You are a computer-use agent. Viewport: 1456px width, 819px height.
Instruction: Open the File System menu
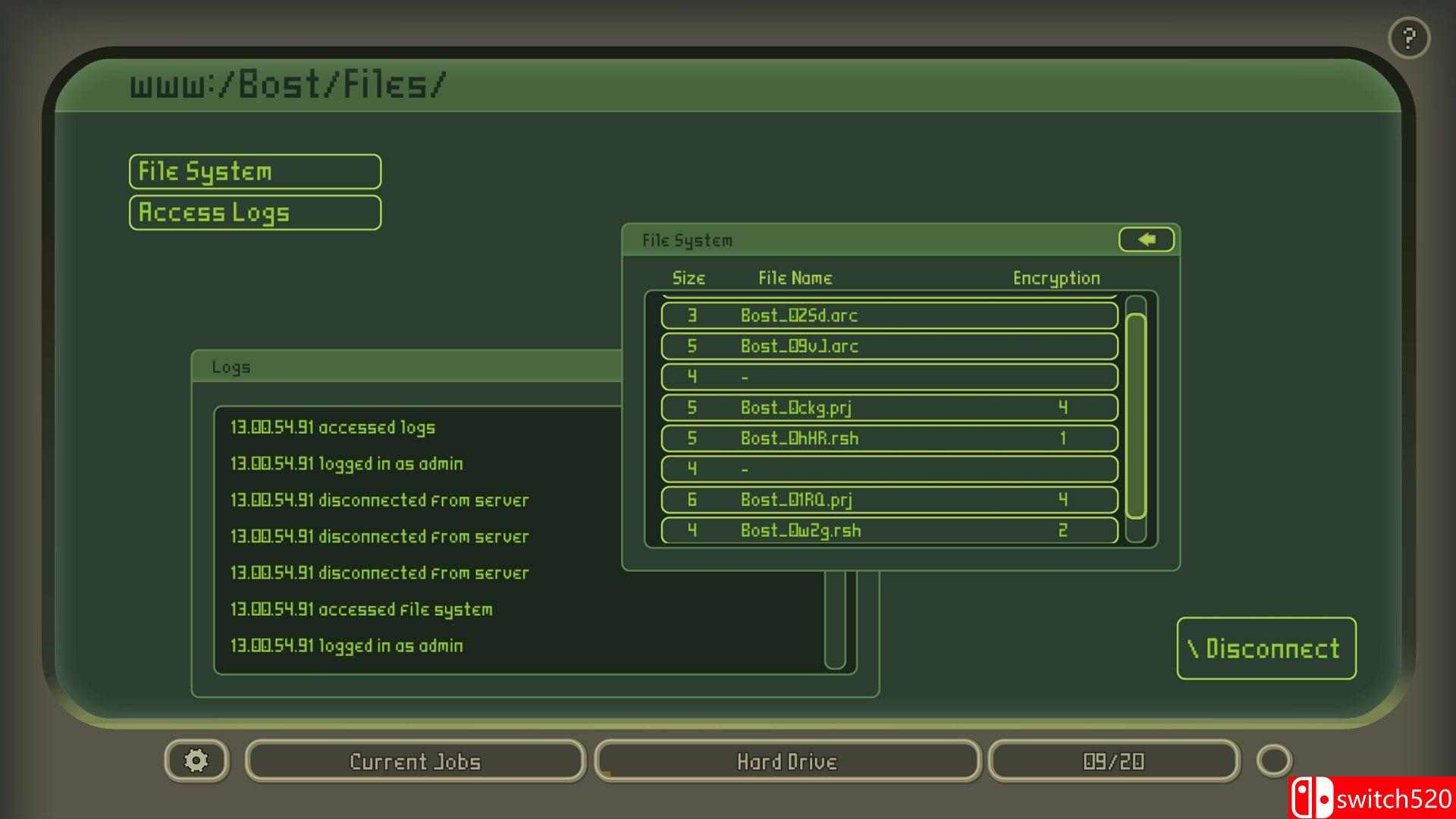click(255, 171)
